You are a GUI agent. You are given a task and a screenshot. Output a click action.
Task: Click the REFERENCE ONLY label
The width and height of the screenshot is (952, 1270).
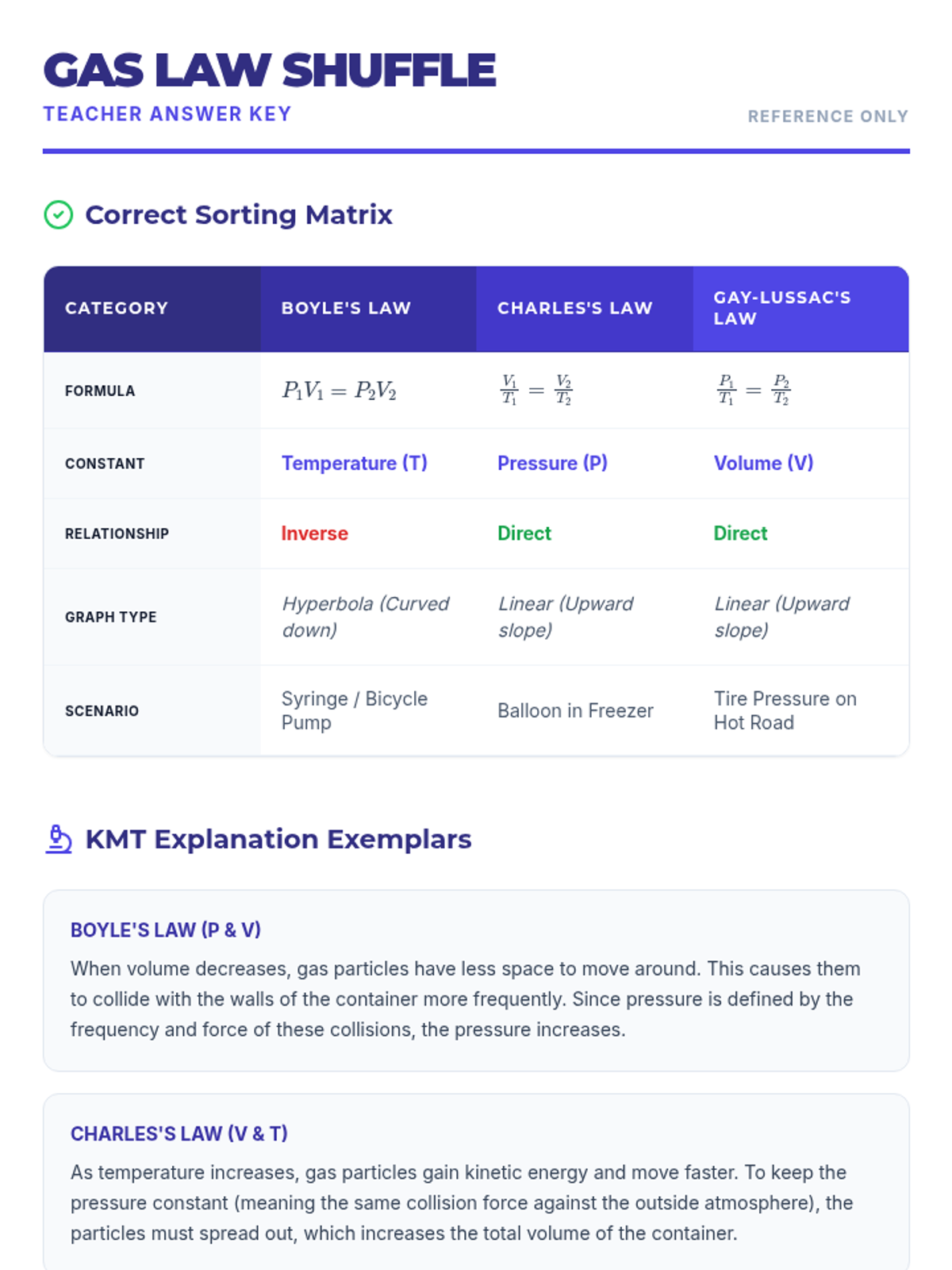(827, 117)
